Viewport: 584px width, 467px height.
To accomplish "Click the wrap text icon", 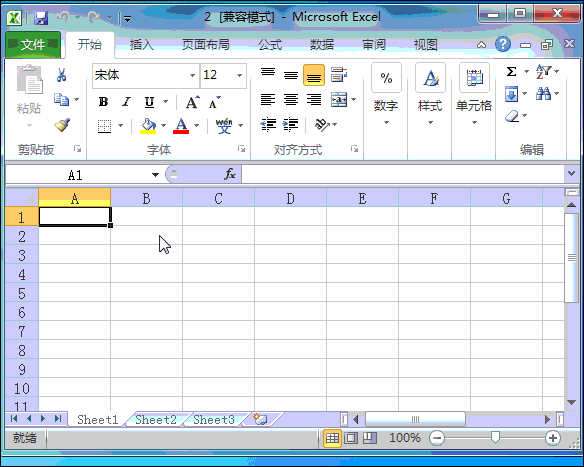I will tap(339, 74).
